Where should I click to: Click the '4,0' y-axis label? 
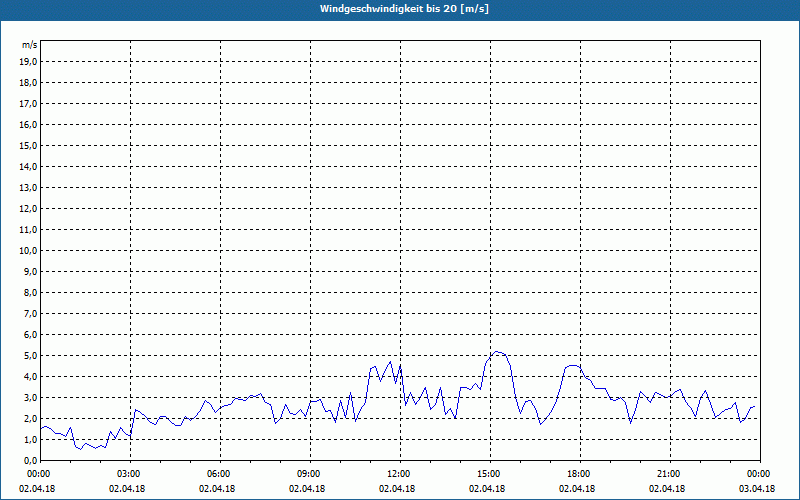(x=30, y=377)
